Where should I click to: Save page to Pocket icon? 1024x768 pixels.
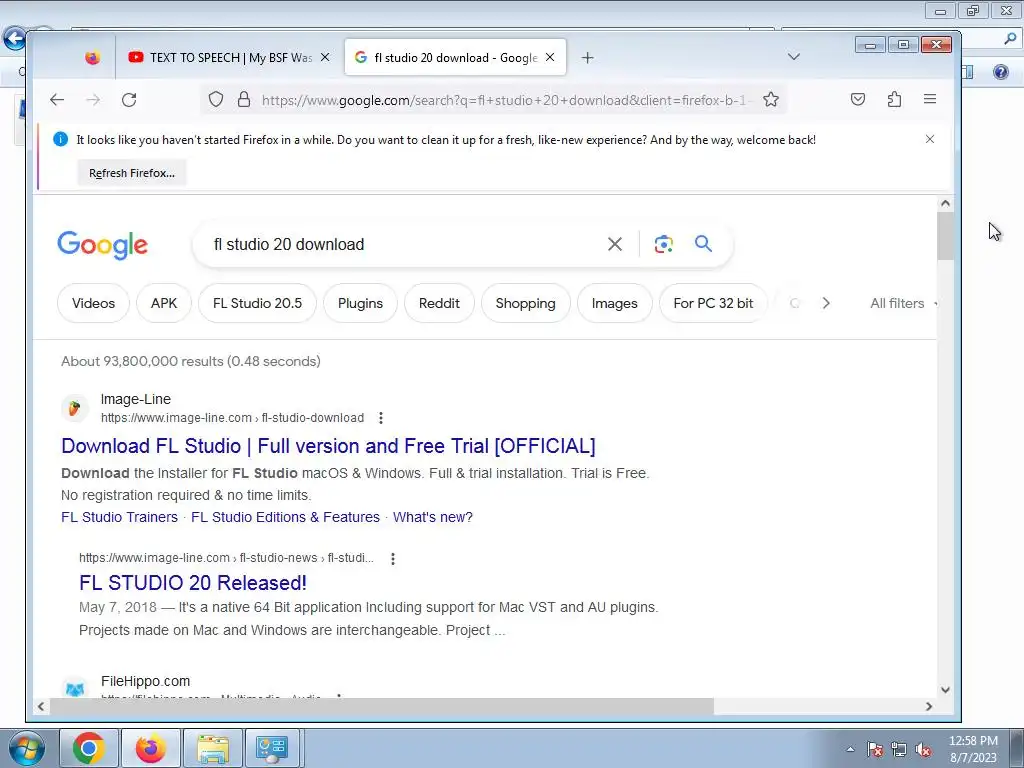857,99
